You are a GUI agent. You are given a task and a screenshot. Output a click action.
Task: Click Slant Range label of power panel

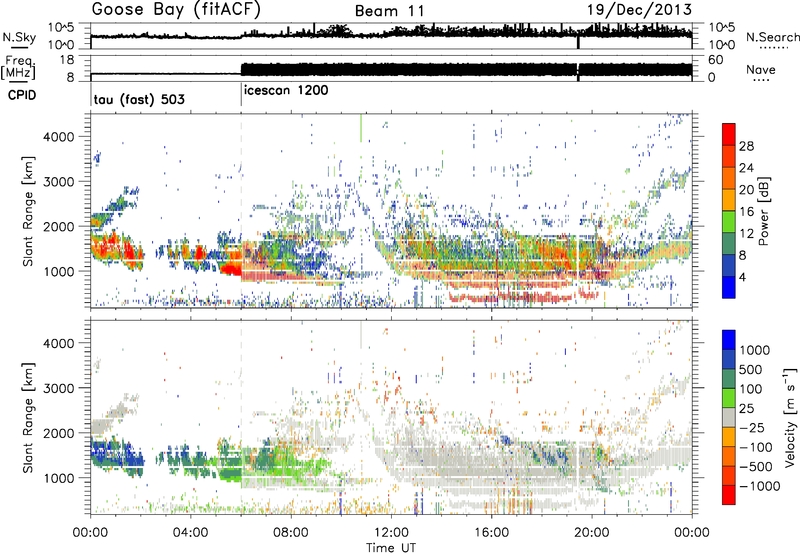(x=28, y=211)
